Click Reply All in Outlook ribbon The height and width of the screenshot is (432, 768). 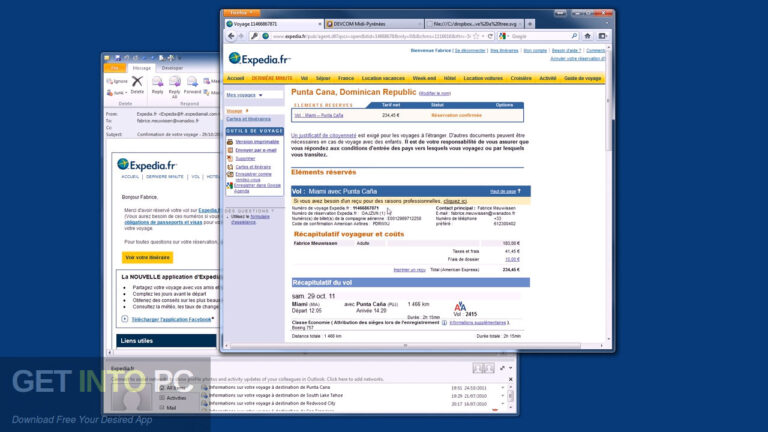tap(174, 87)
